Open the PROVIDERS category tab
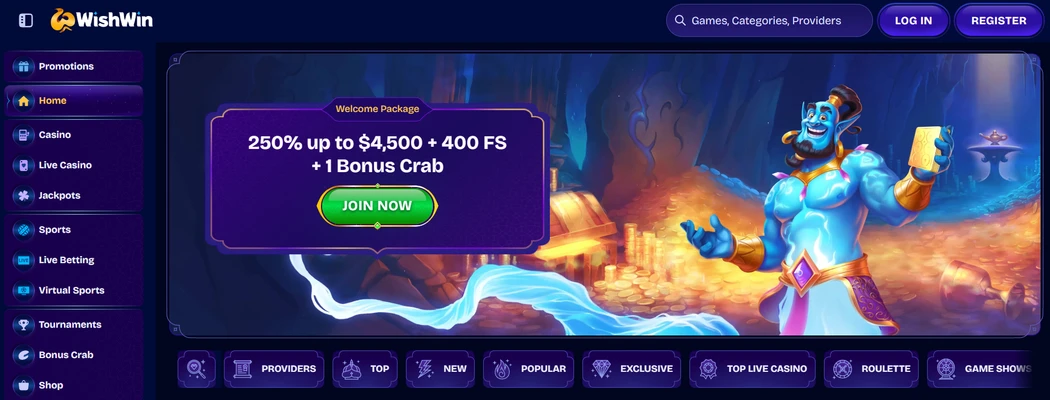This screenshot has width=1050, height=400. click(x=274, y=369)
